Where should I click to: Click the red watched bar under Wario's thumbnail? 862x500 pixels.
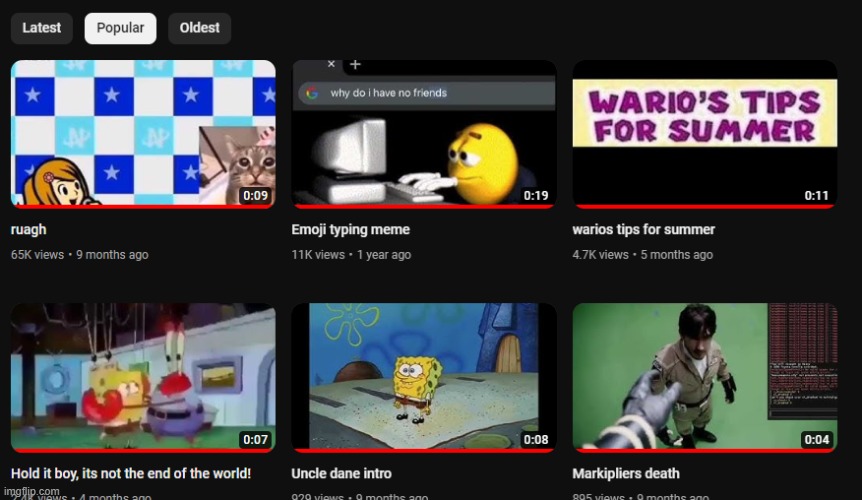pos(704,207)
